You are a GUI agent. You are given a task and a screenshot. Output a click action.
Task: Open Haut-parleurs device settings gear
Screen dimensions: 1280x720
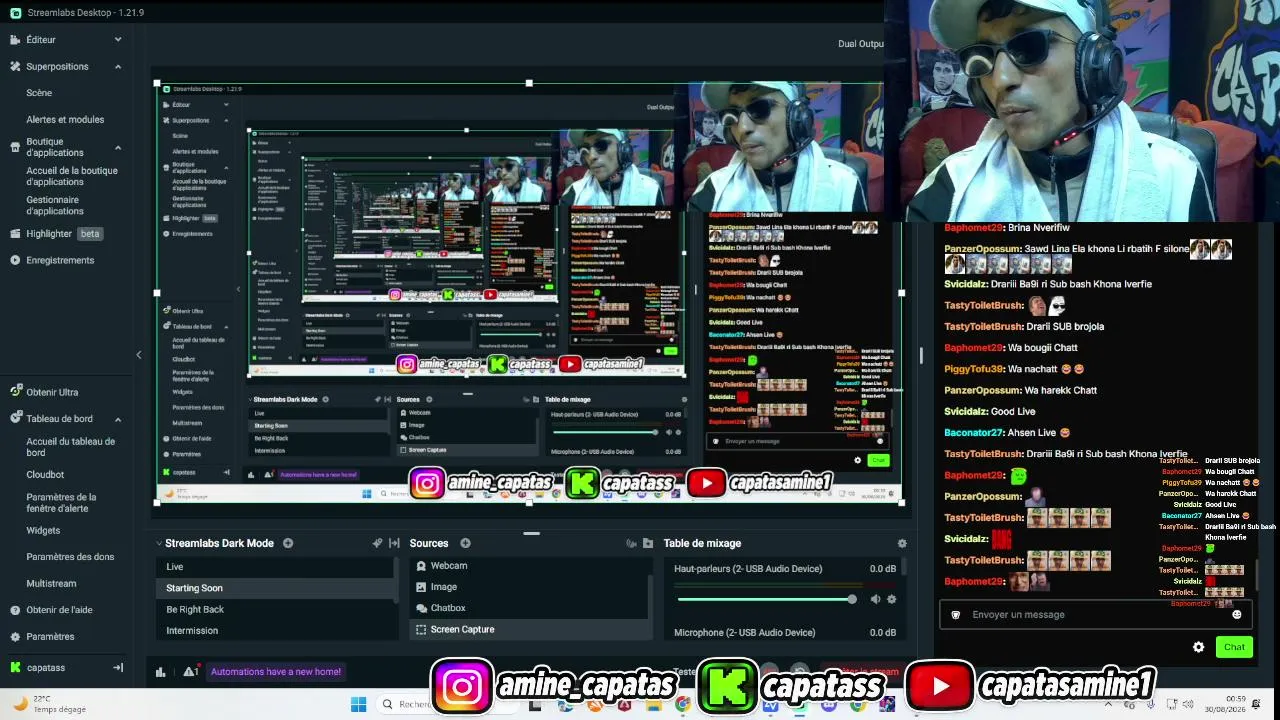(892, 599)
